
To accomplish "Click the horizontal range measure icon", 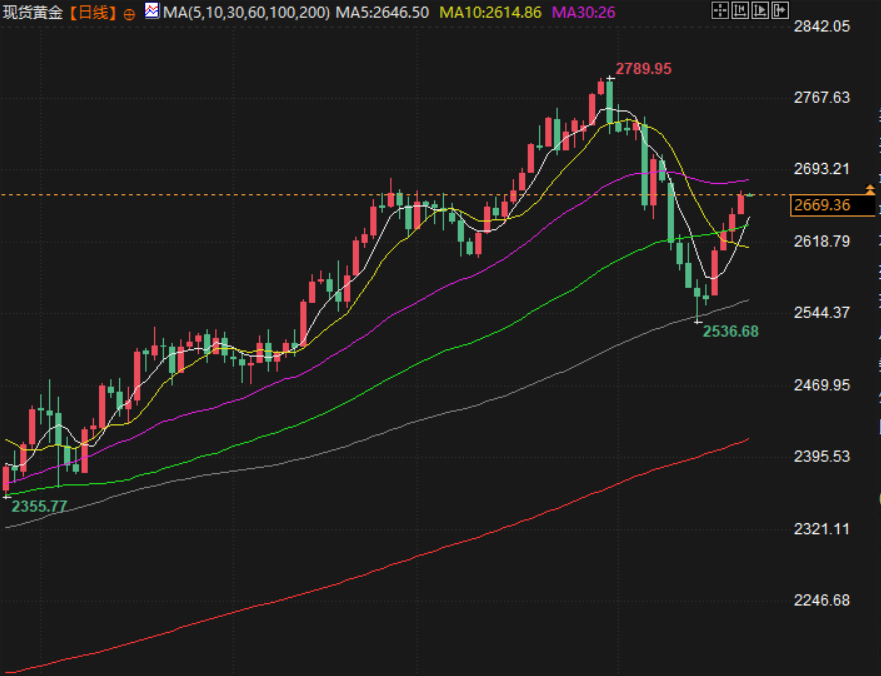I will click(740, 12).
